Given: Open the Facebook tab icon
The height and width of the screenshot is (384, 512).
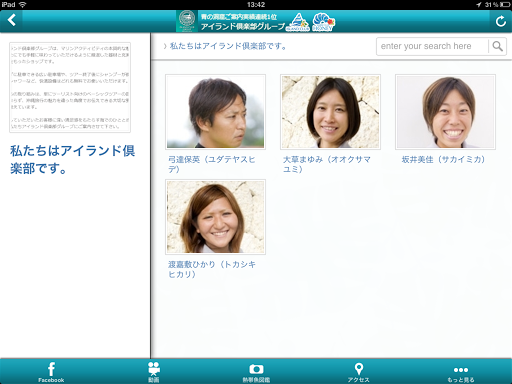Looking at the screenshot, I should click(x=51, y=372).
